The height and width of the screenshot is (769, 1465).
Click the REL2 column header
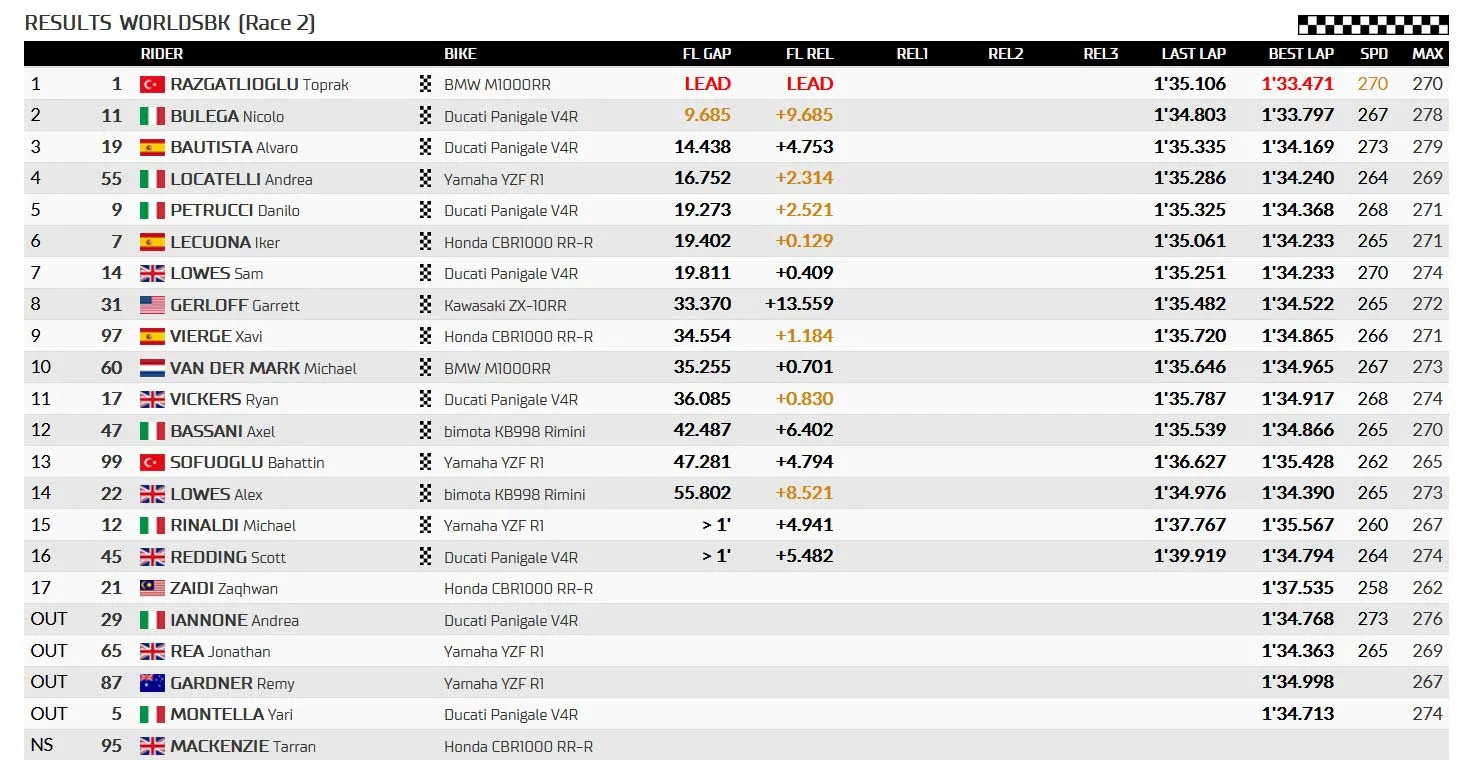[1006, 54]
